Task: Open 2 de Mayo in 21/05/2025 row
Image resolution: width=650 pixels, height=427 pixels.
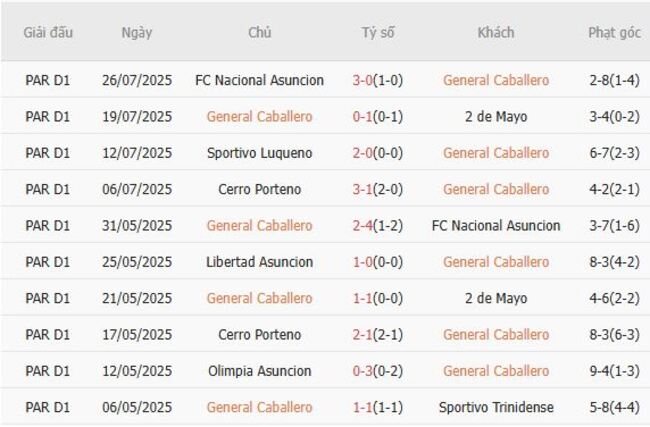Action: (x=496, y=298)
